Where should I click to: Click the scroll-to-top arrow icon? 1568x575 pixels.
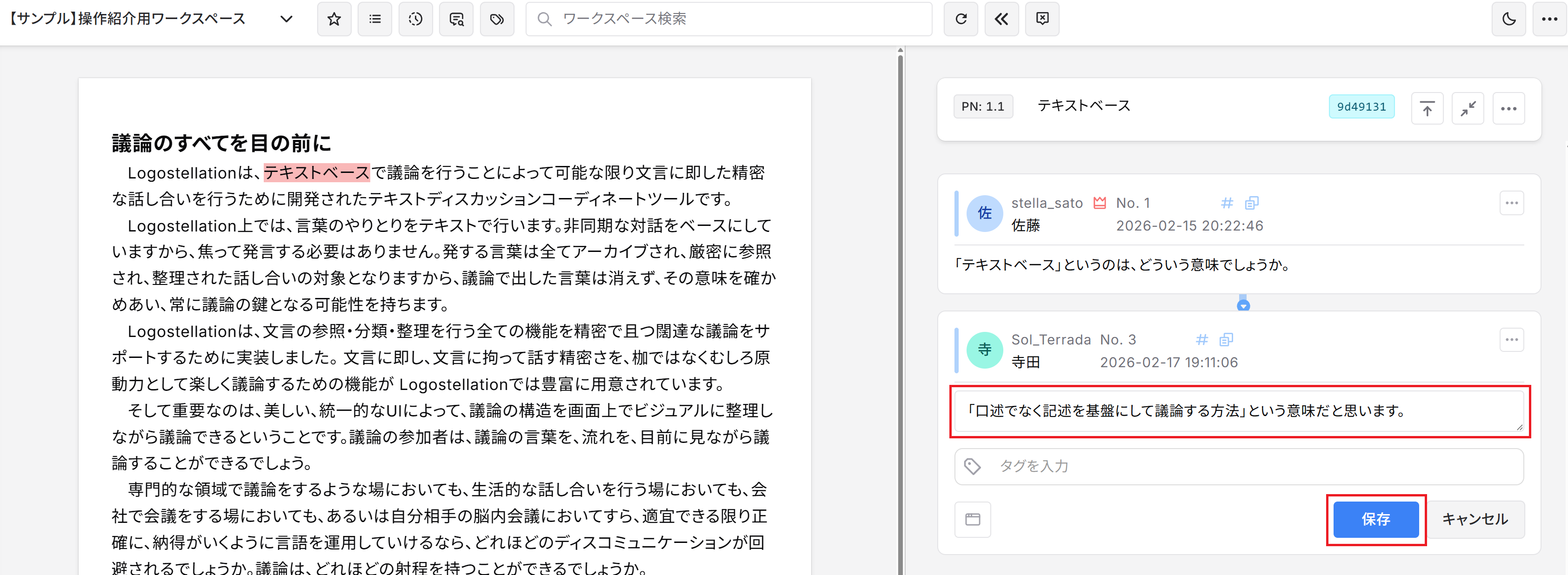coord(1428,109)
